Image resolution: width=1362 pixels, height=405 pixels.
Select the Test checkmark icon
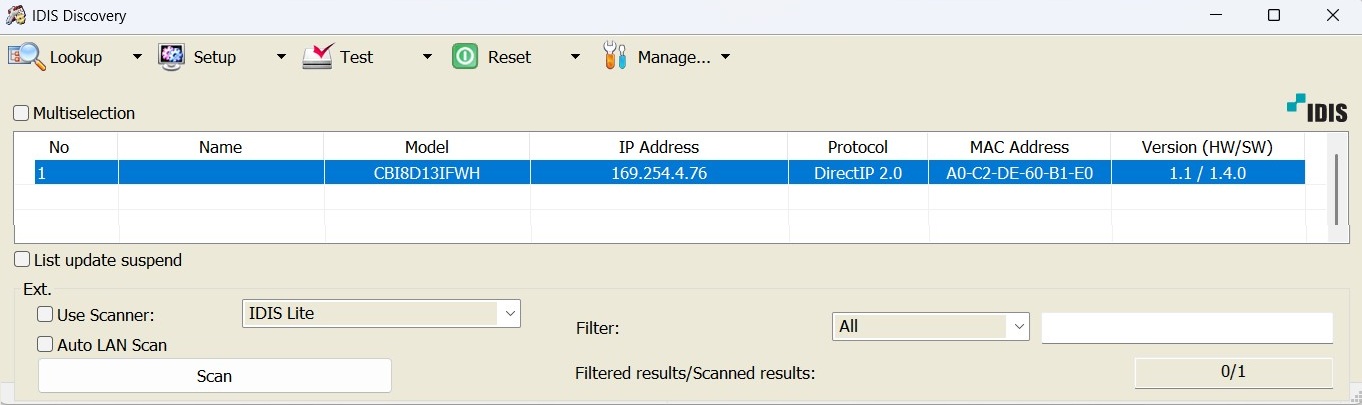pyautogui.click(x=318, y=57)
